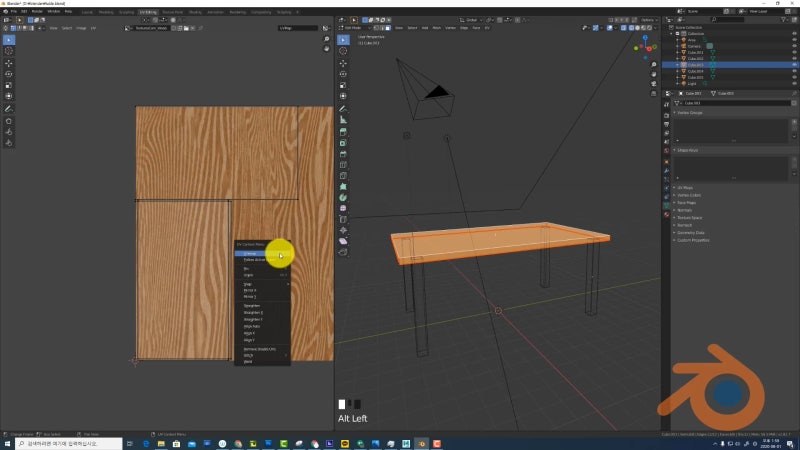The height and width of the screenshot is (450, 800).
Task: Select the Move tool in 3D viewport toolbar
Action: [343, 63]
